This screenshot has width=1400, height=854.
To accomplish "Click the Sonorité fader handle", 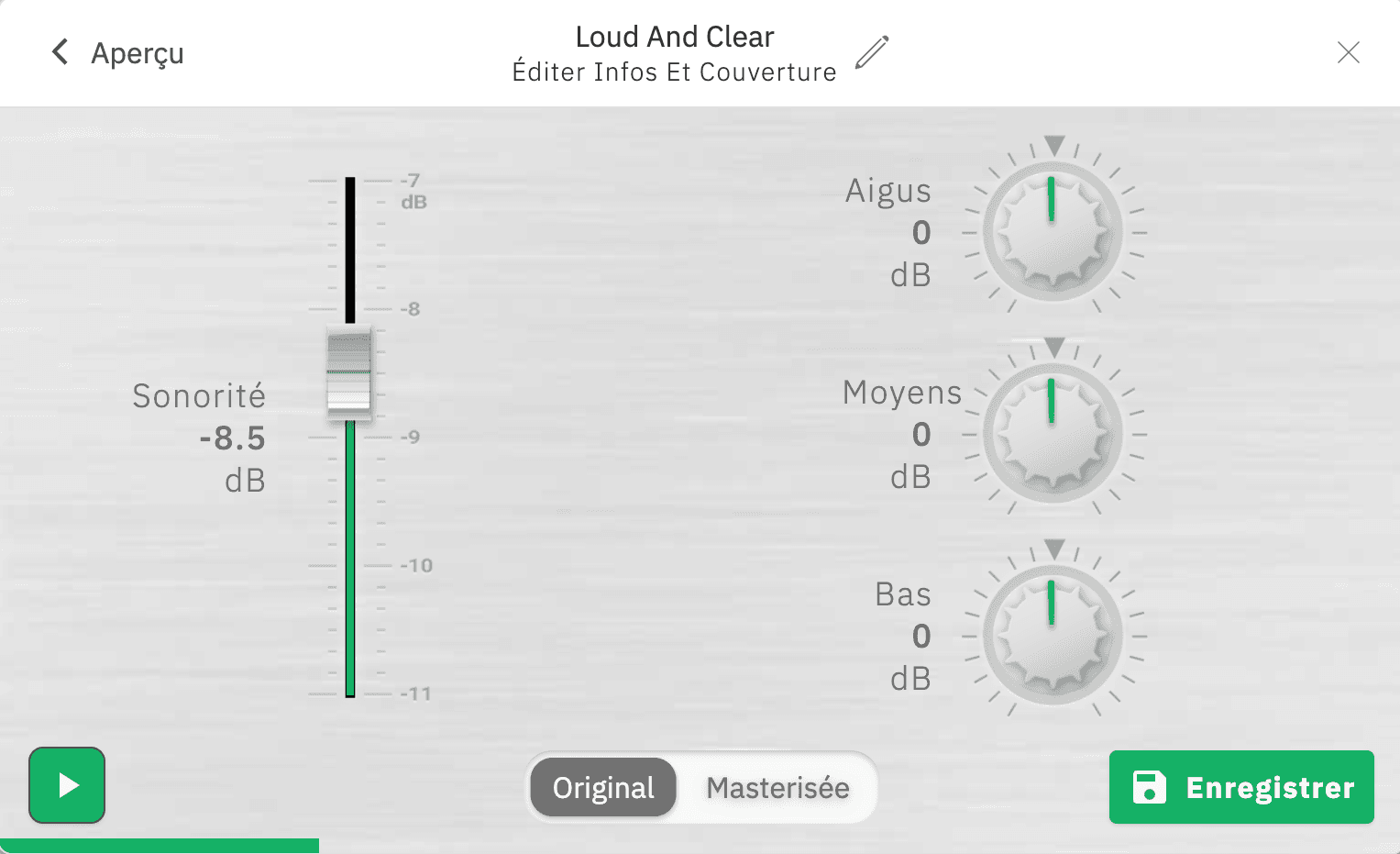I will click(349, 372).
